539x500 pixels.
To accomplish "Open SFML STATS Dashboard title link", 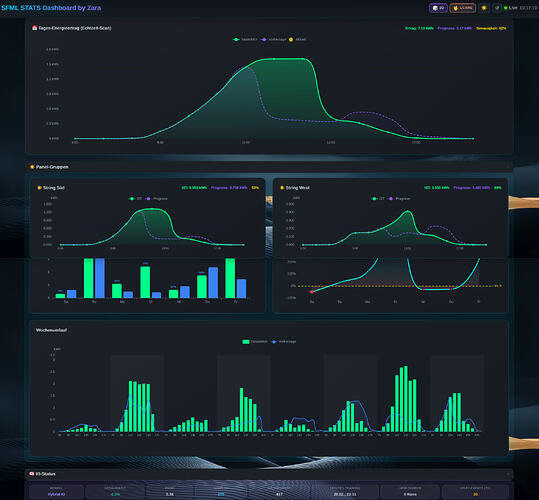I will coord(51,8).
